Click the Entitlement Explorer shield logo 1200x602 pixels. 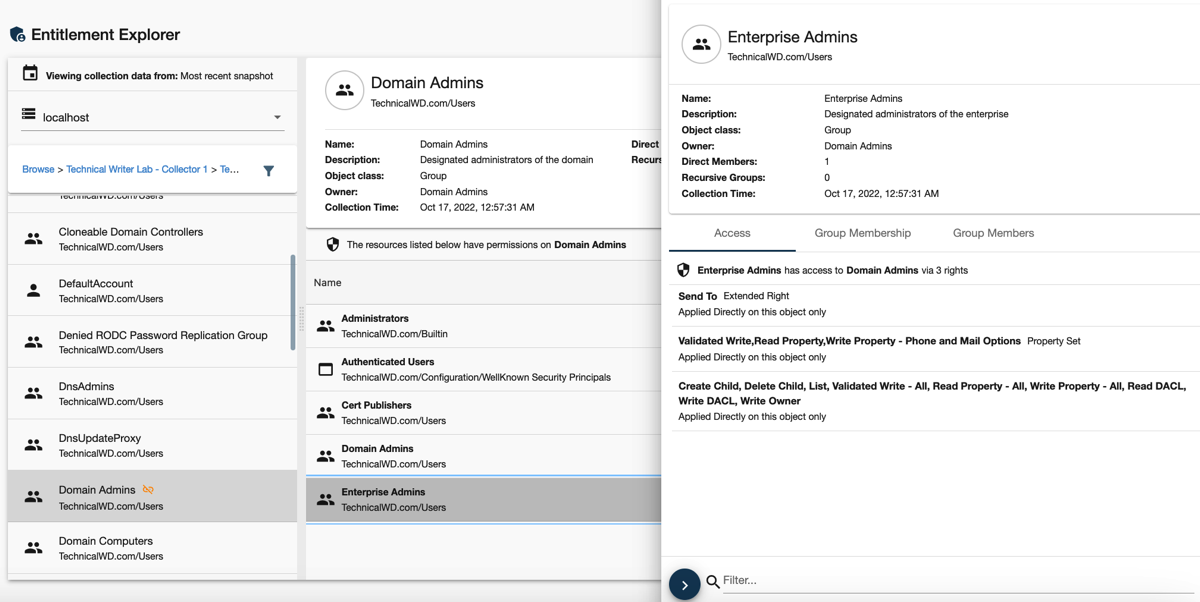tap(17, 35)
